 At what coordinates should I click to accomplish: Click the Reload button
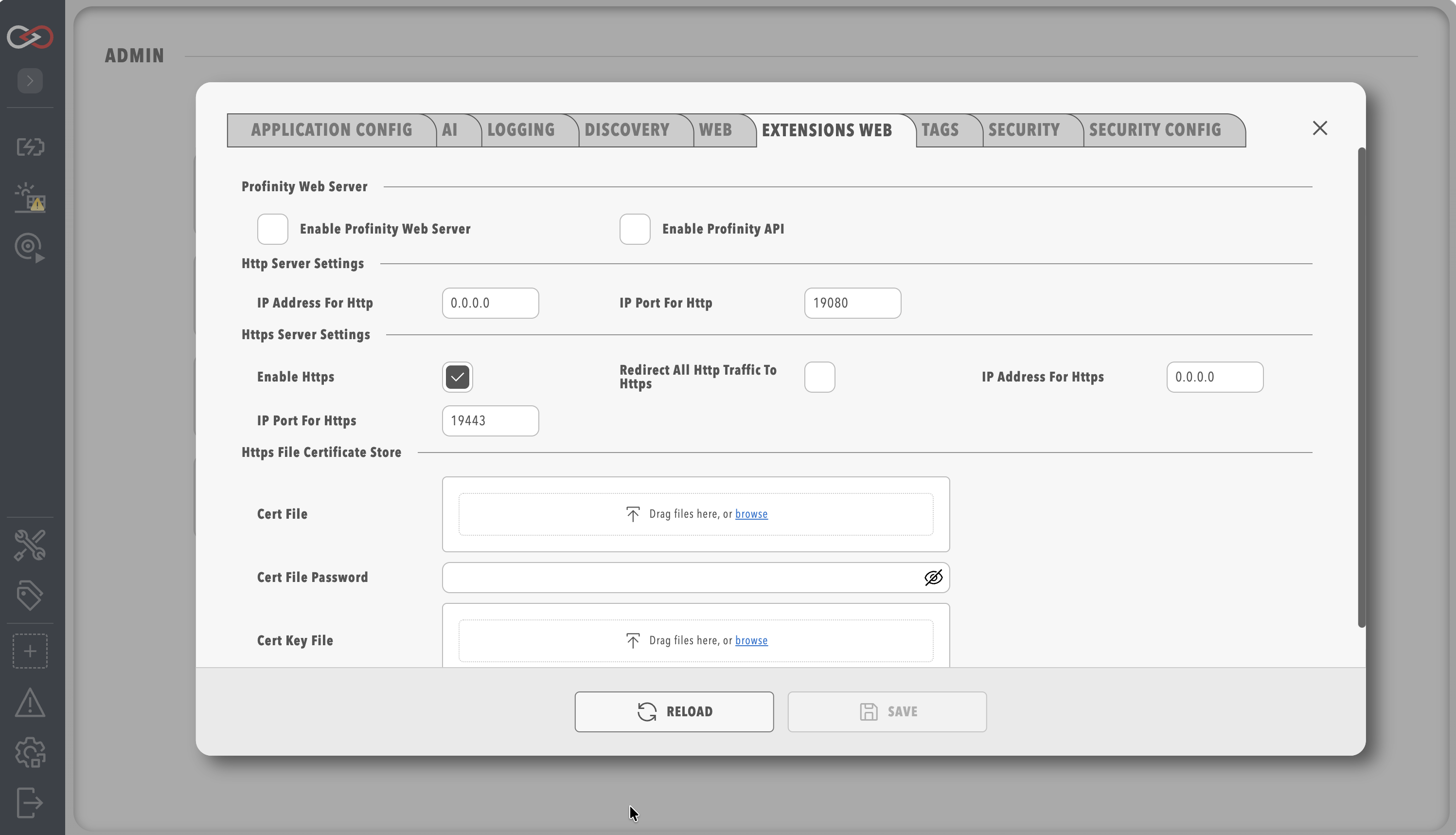(674, 712)
